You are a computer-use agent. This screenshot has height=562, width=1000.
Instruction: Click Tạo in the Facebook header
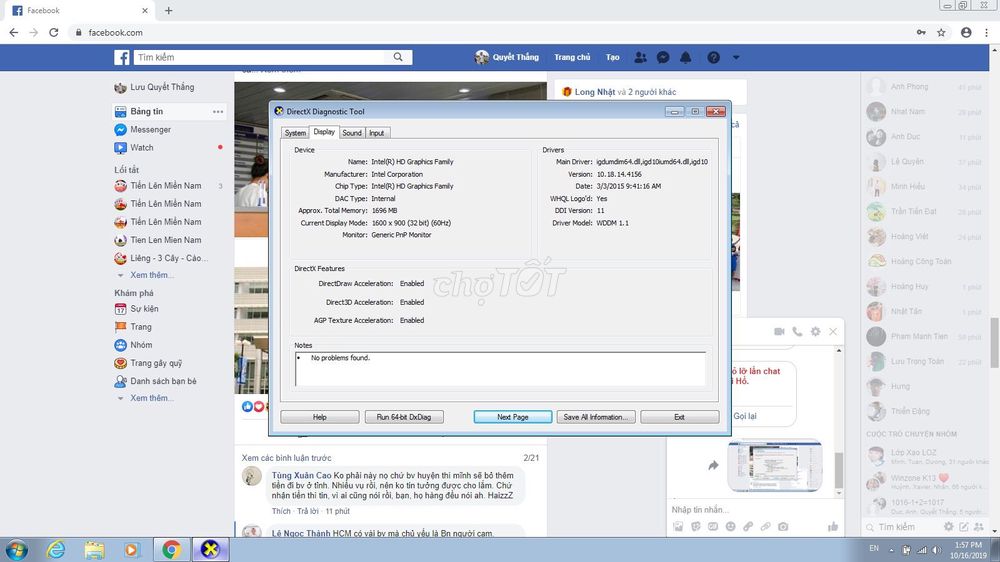pyautogui.click(x=612, y=57)
